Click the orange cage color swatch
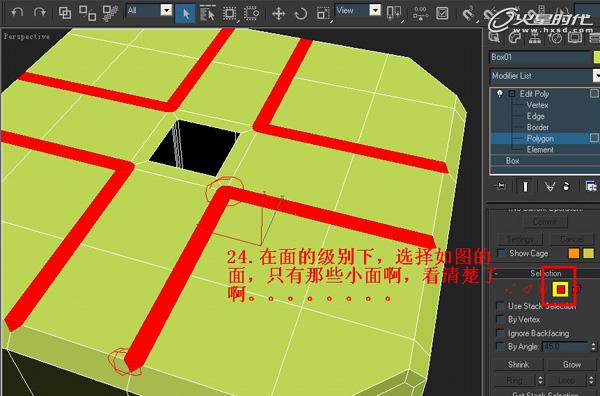The width and height of the screenshot is (600, 396). click(x=574, y=253)
